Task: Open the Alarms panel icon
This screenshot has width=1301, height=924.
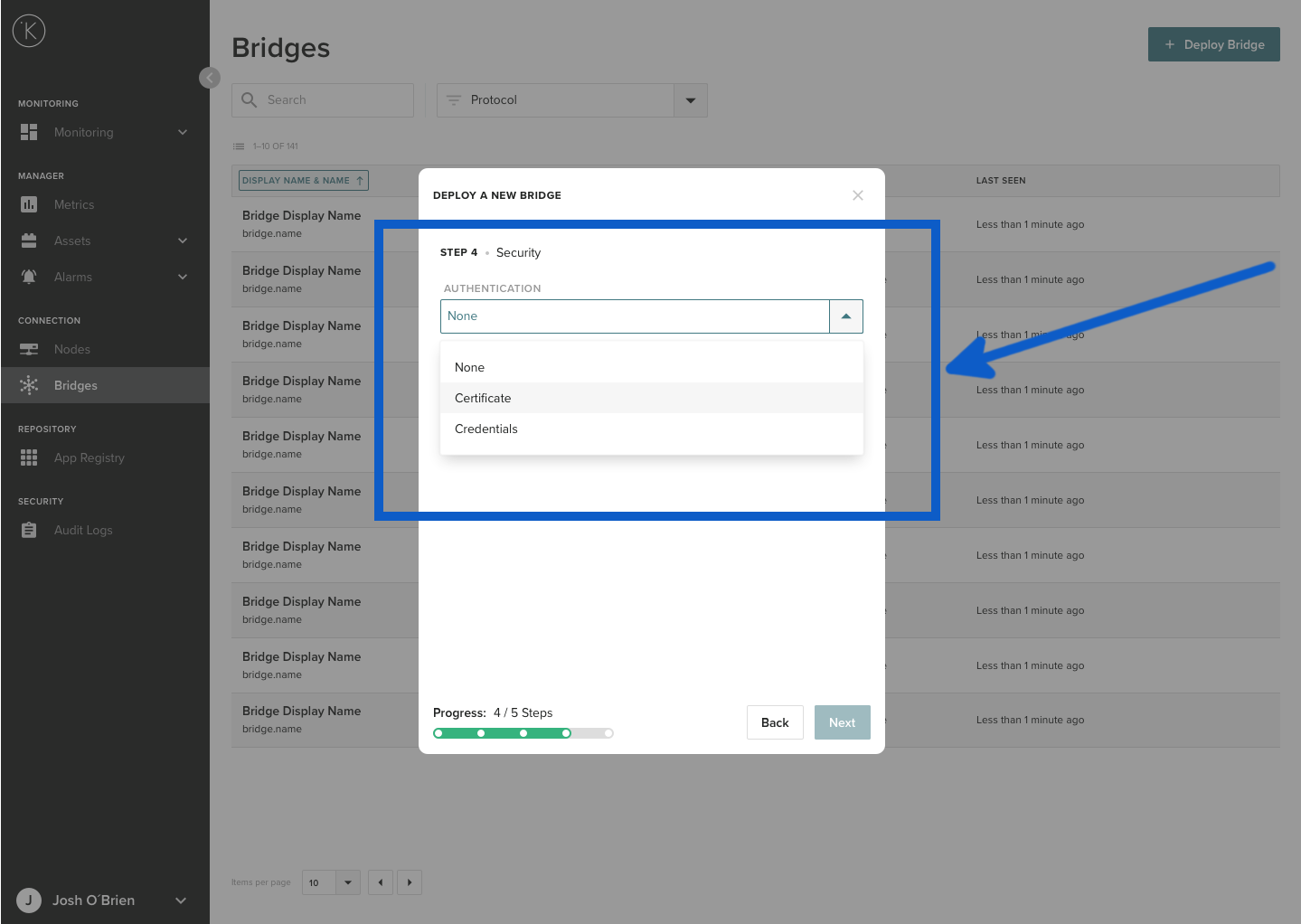Action: (28, 277)
